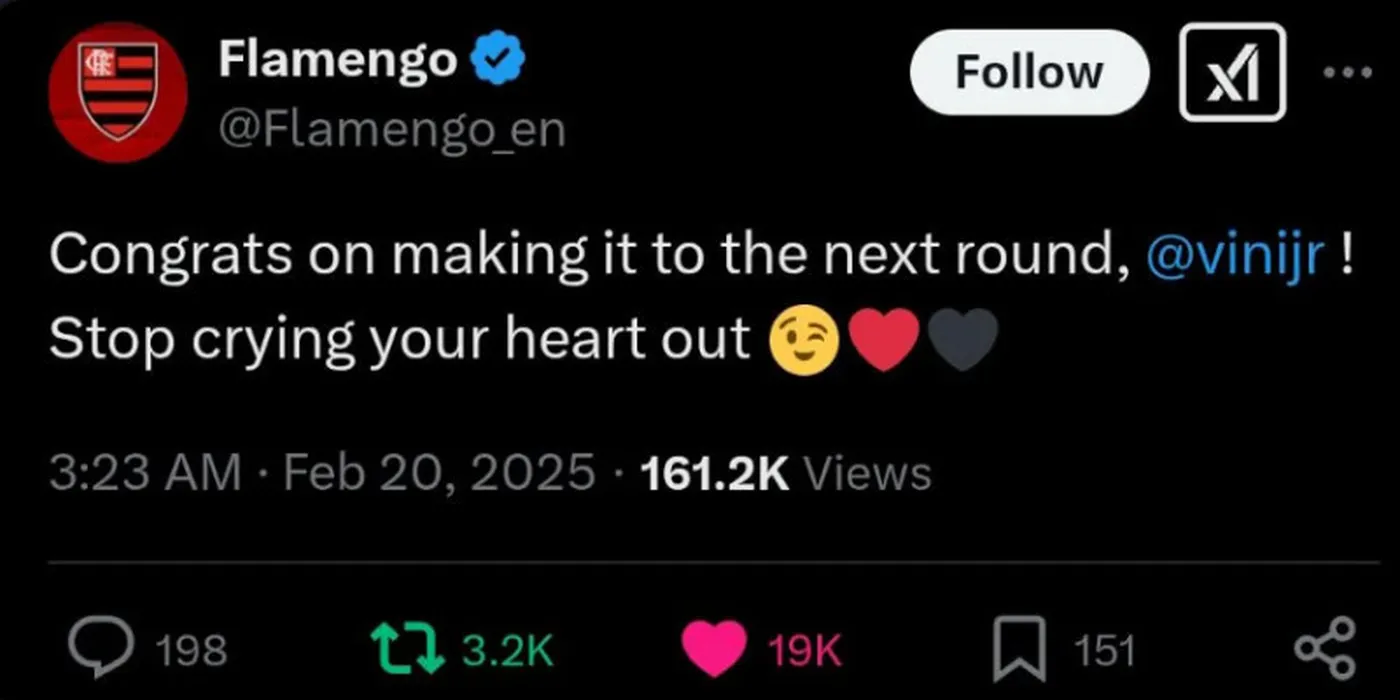
Task: Unlike the post via pink heart
Action: click(x=715, y=648)
